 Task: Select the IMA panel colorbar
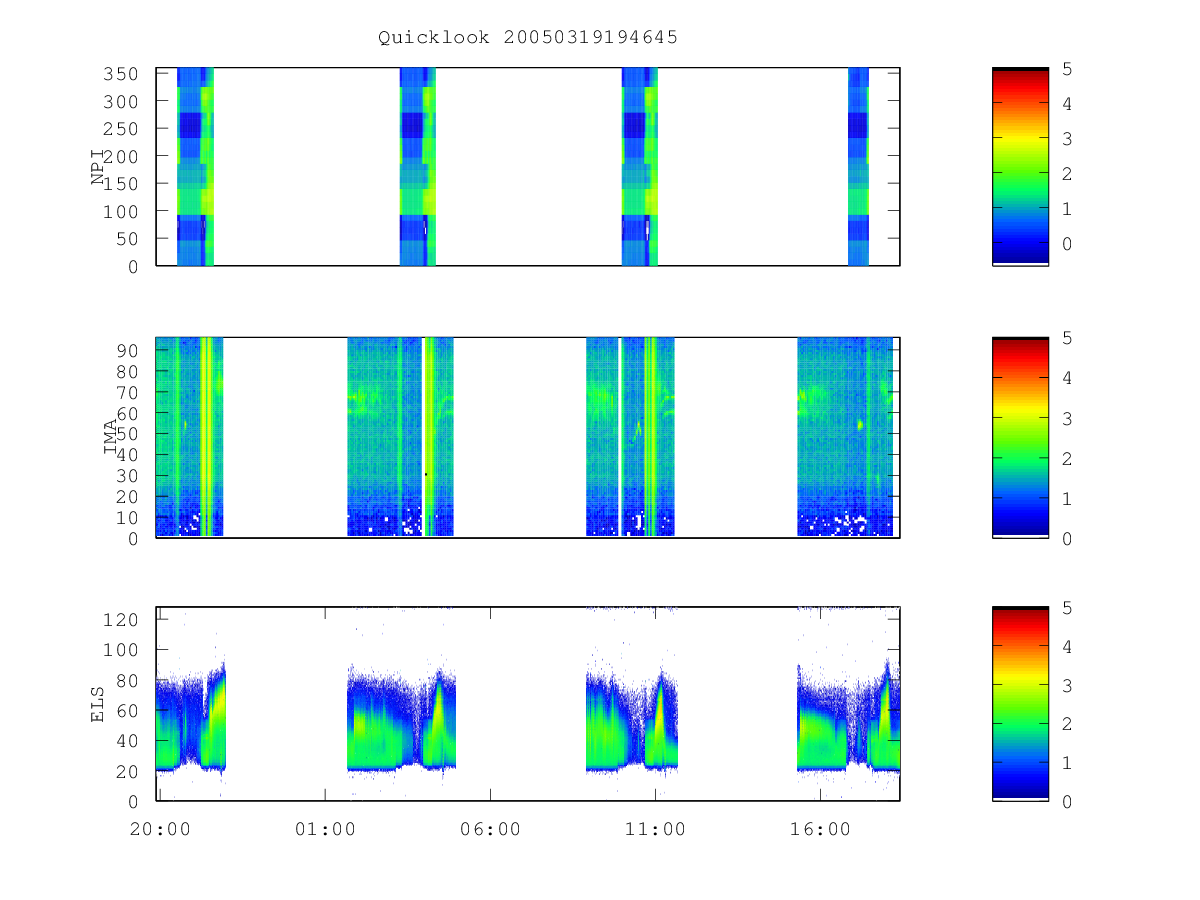[x=1020, y=437]
